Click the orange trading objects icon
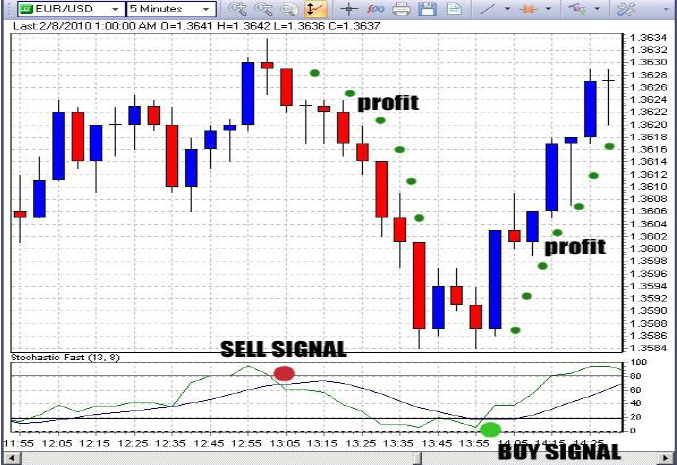The width and height of the screenshot is (677, 465). tap(528, 9)
